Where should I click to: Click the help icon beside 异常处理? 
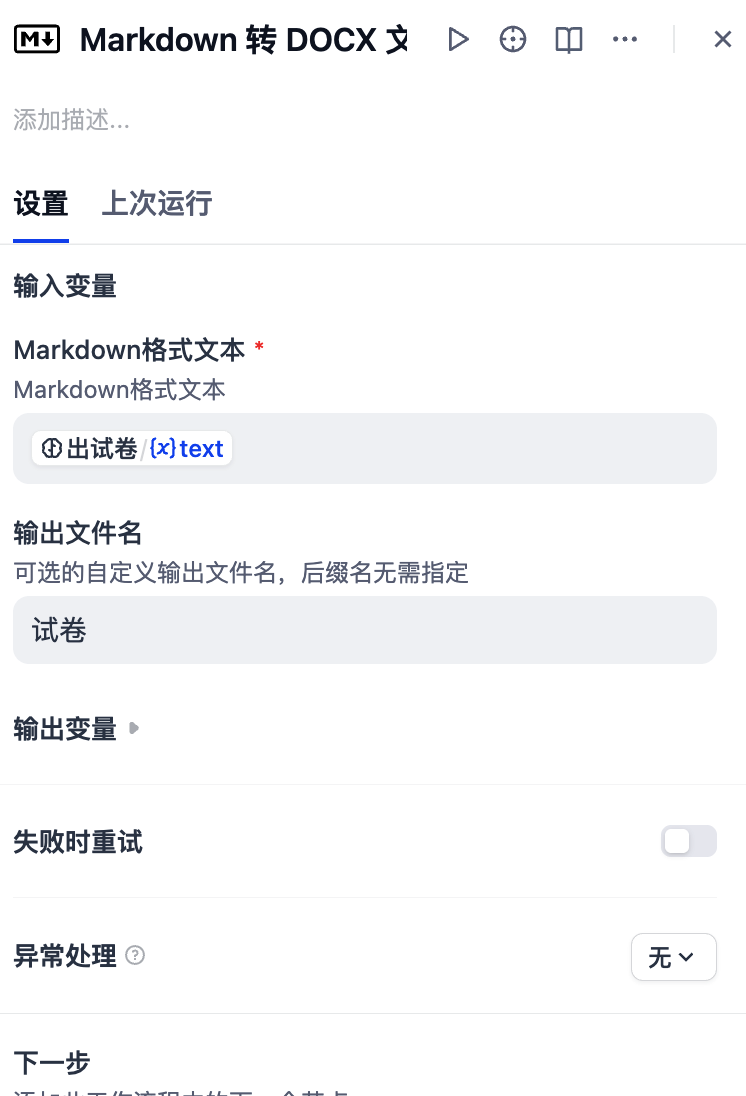pyautogui.click(x=136, y=956)
